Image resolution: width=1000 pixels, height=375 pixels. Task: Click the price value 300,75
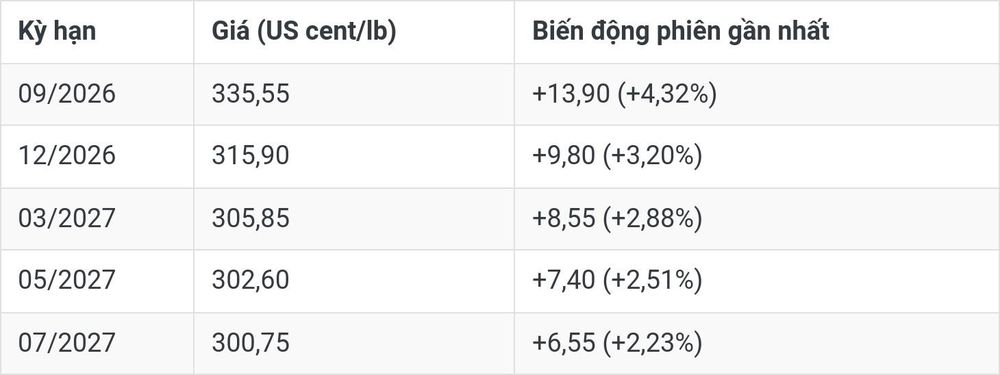(251, 342)
